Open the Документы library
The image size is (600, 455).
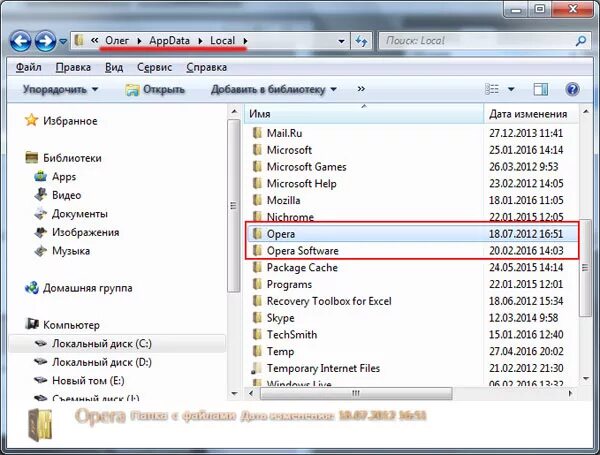click(71, 214)
